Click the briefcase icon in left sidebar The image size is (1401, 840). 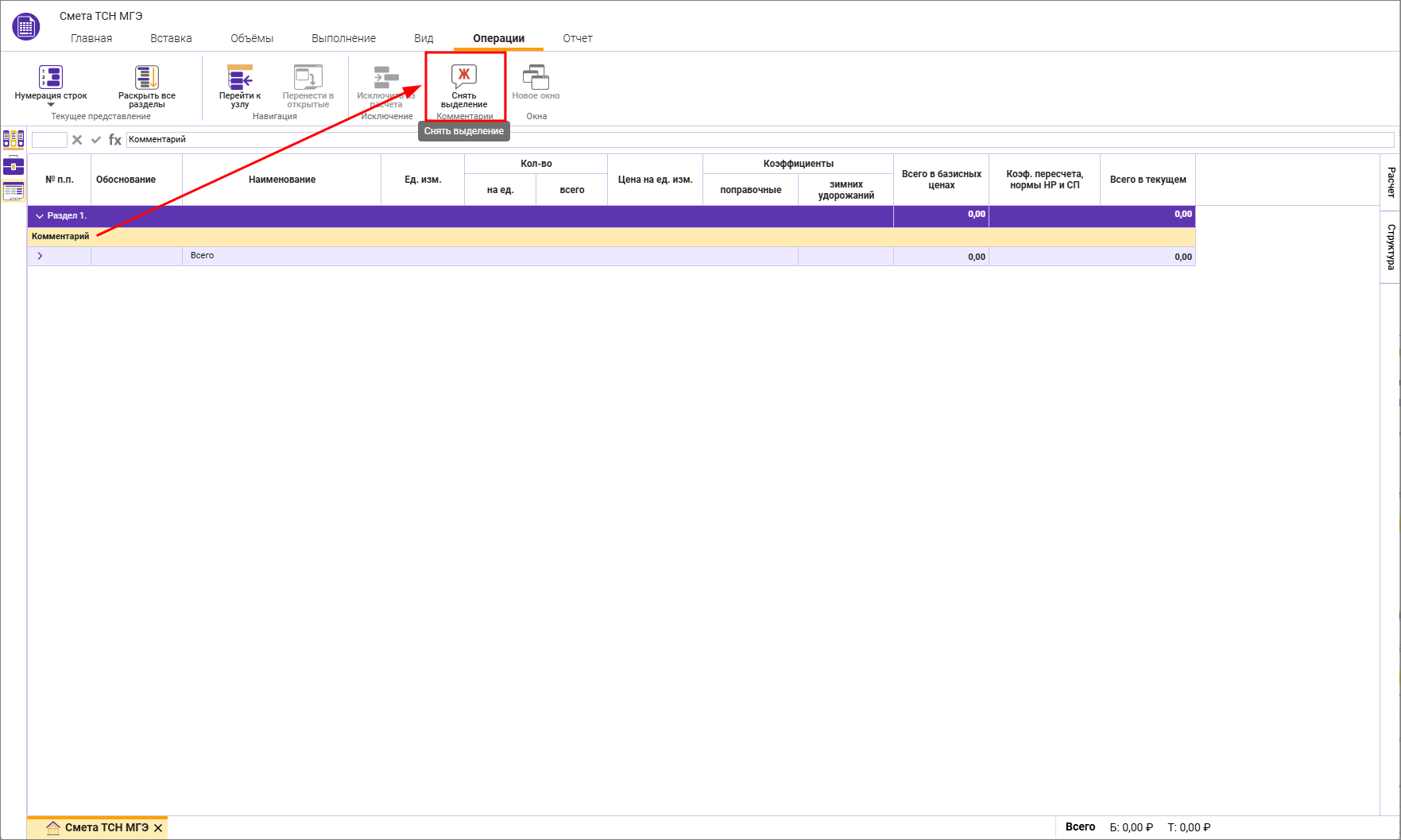[14, 166]
